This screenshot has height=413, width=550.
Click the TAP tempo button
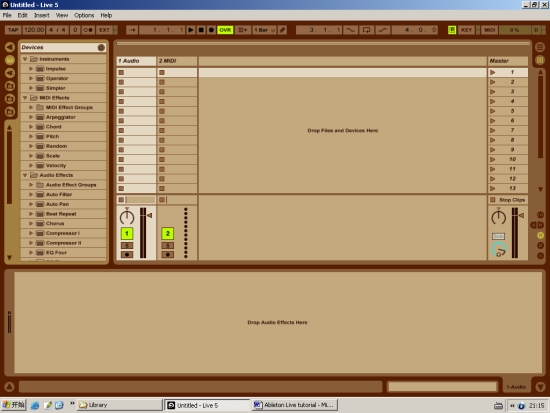pos(13,30)
